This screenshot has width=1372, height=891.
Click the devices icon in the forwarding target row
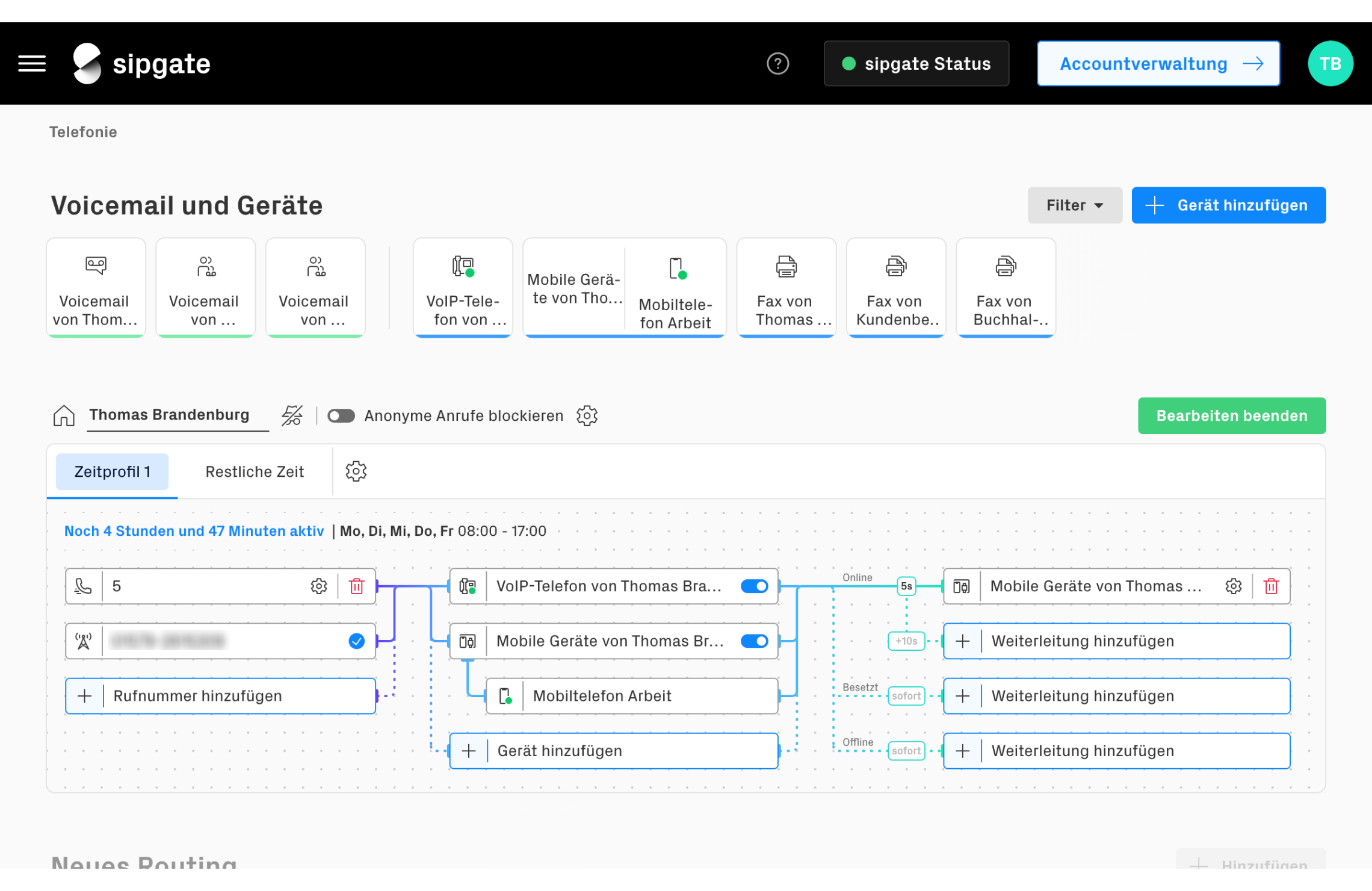pyautogui.click(x=962, y=586)
